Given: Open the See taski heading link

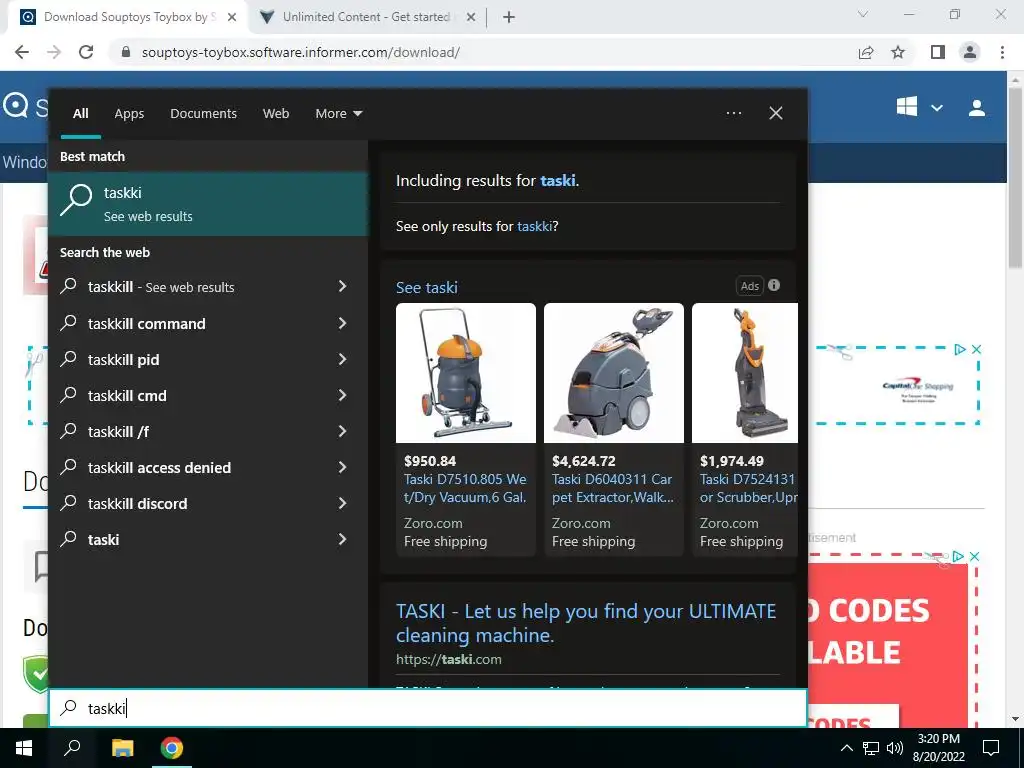Looking at the screenshot, I should pos(426,287).
